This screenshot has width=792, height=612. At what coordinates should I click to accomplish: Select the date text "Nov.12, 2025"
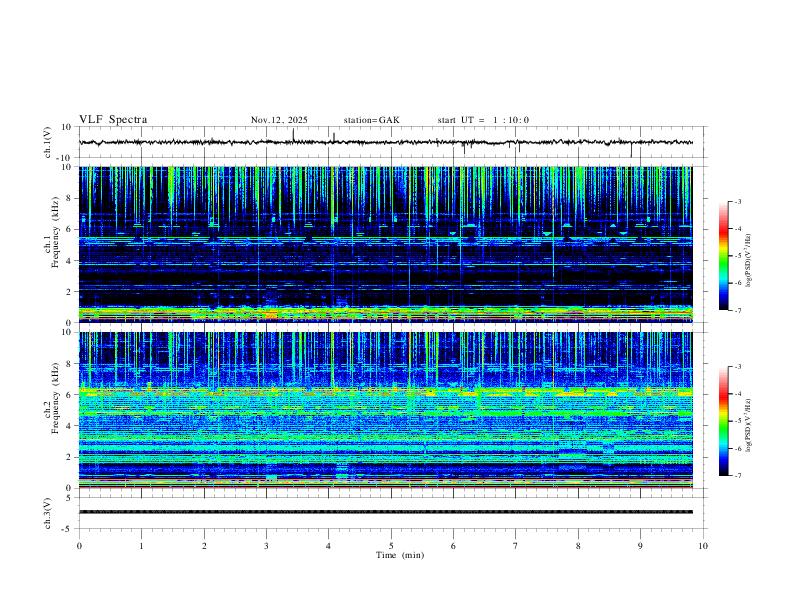coord(279,120)
